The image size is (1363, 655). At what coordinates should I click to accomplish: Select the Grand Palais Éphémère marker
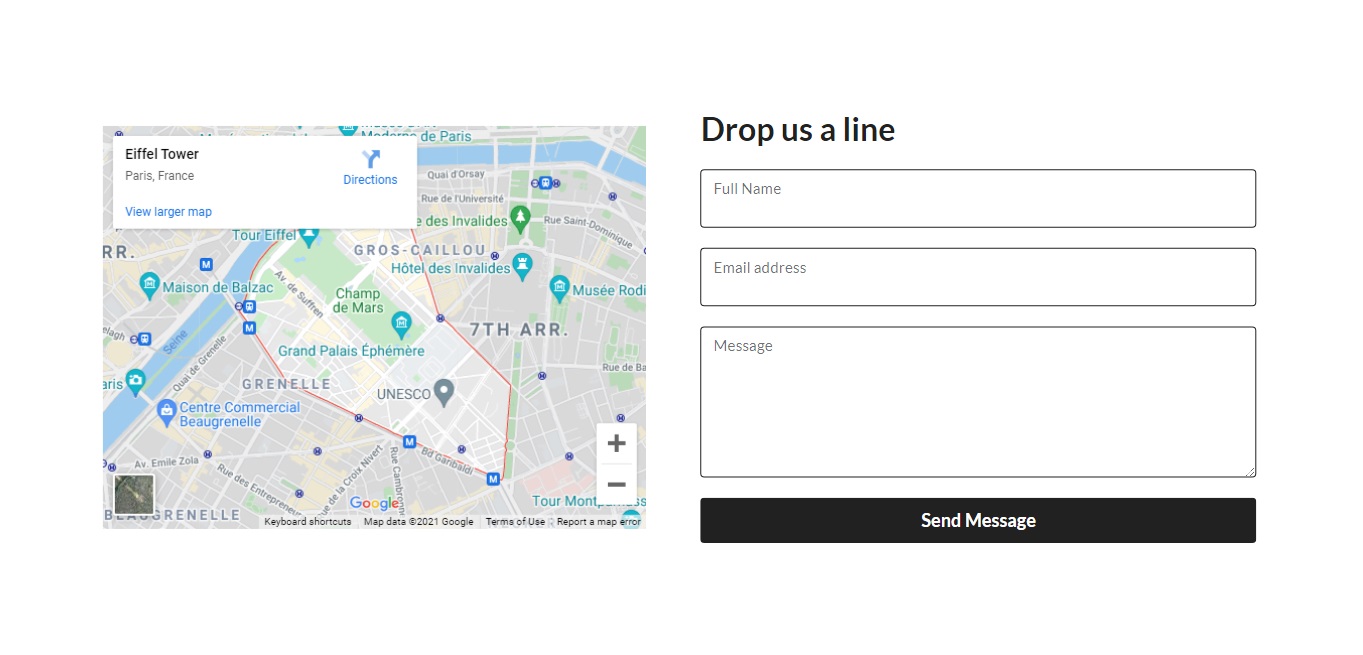[402, 323]
